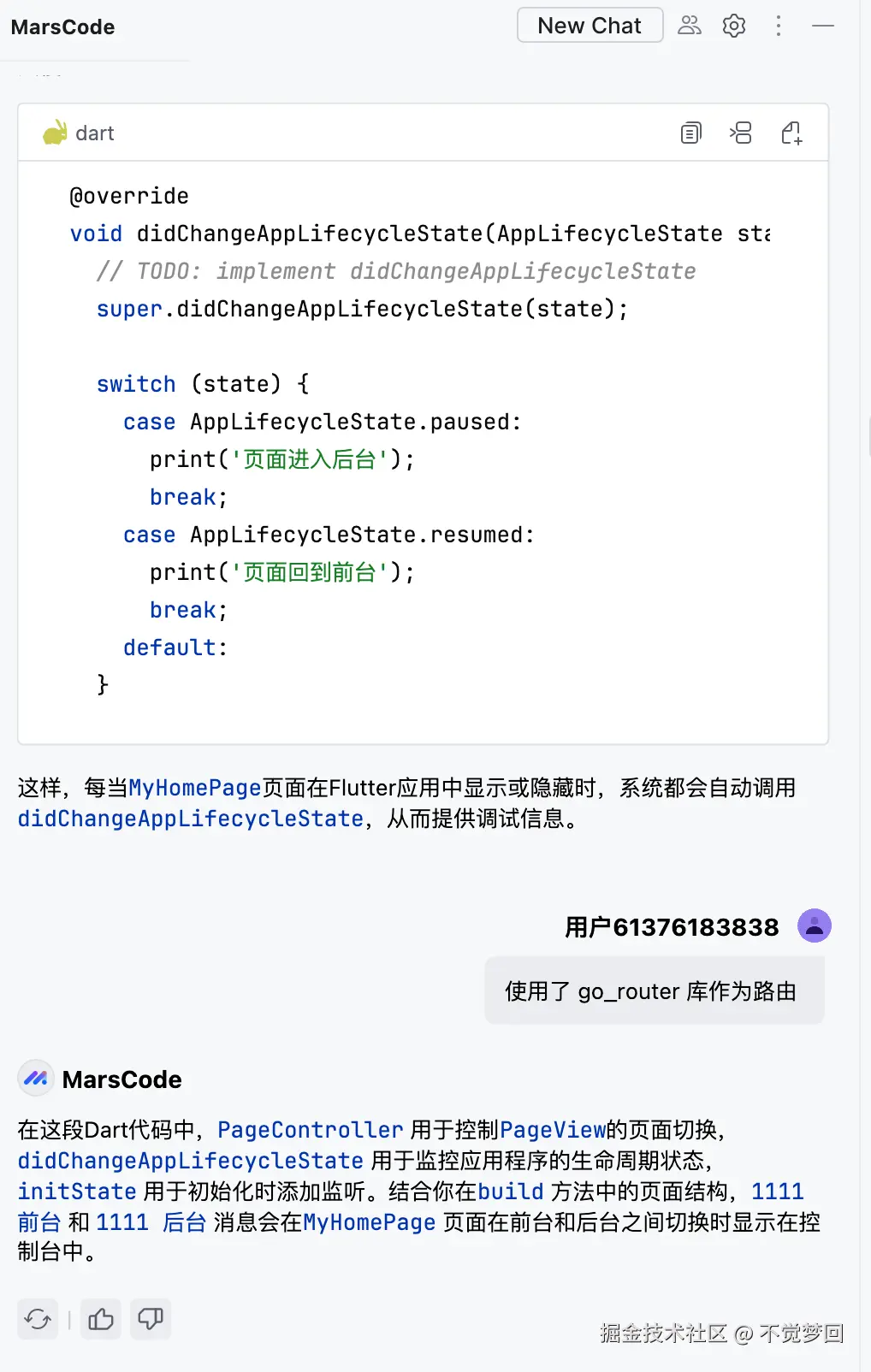
Task: Click the initState code reference
Action: pos(77,1192)
